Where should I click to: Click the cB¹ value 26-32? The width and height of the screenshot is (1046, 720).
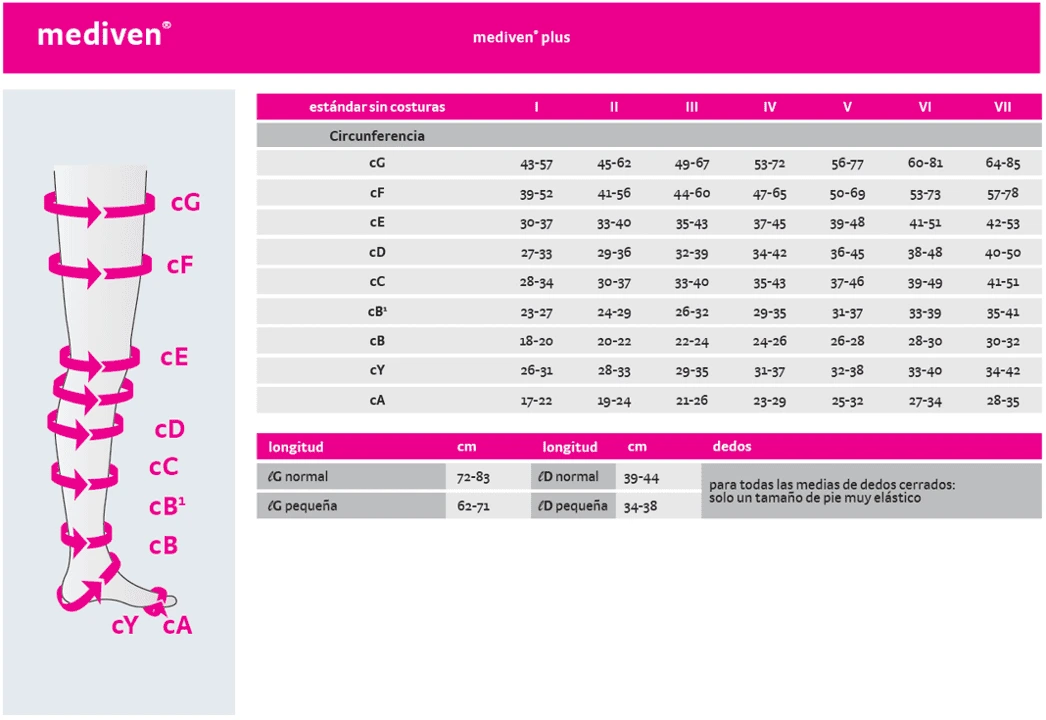(x=692, y=312)
